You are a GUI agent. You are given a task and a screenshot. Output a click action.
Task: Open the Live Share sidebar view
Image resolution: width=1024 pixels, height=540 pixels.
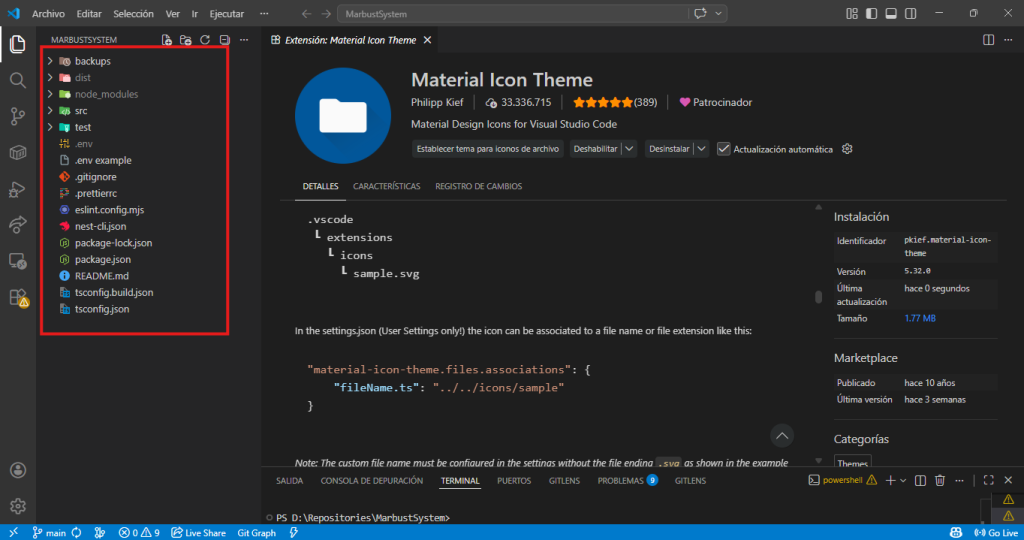tap(18, 225)
